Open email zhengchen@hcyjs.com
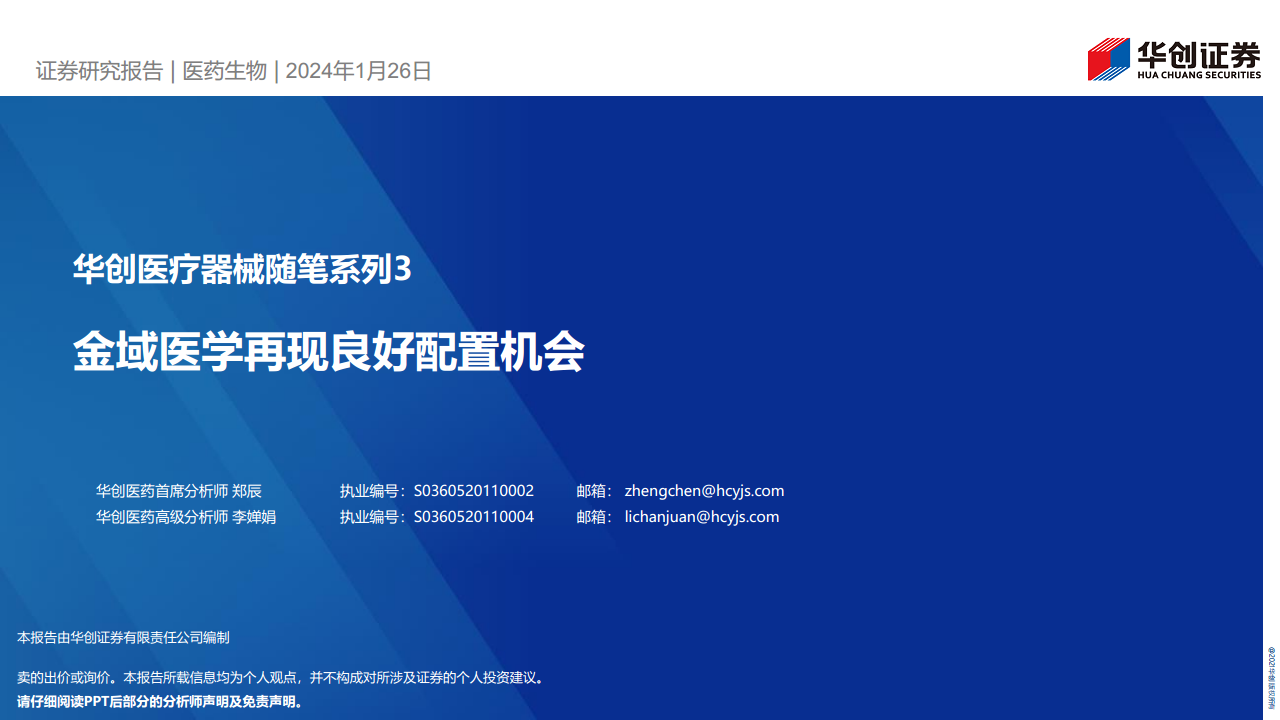The height and width of the screenshot is (720, 1280). tap(704, 491)
